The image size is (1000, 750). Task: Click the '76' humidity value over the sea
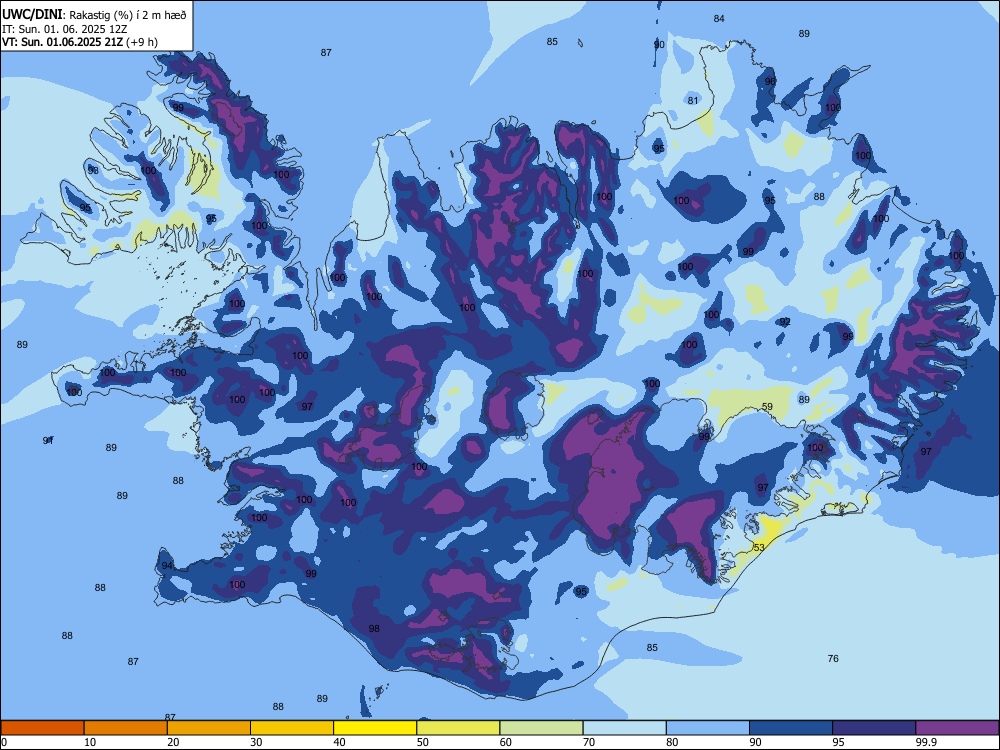tap(833, 658)
